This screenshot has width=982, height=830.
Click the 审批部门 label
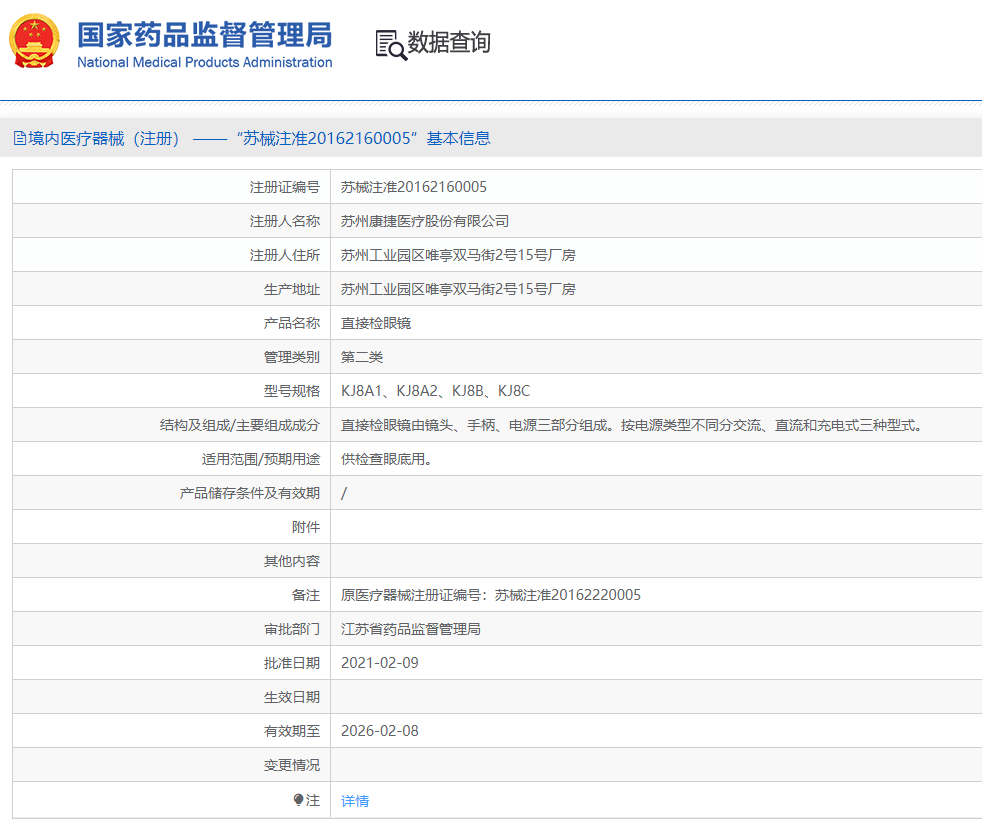(292, 629)
